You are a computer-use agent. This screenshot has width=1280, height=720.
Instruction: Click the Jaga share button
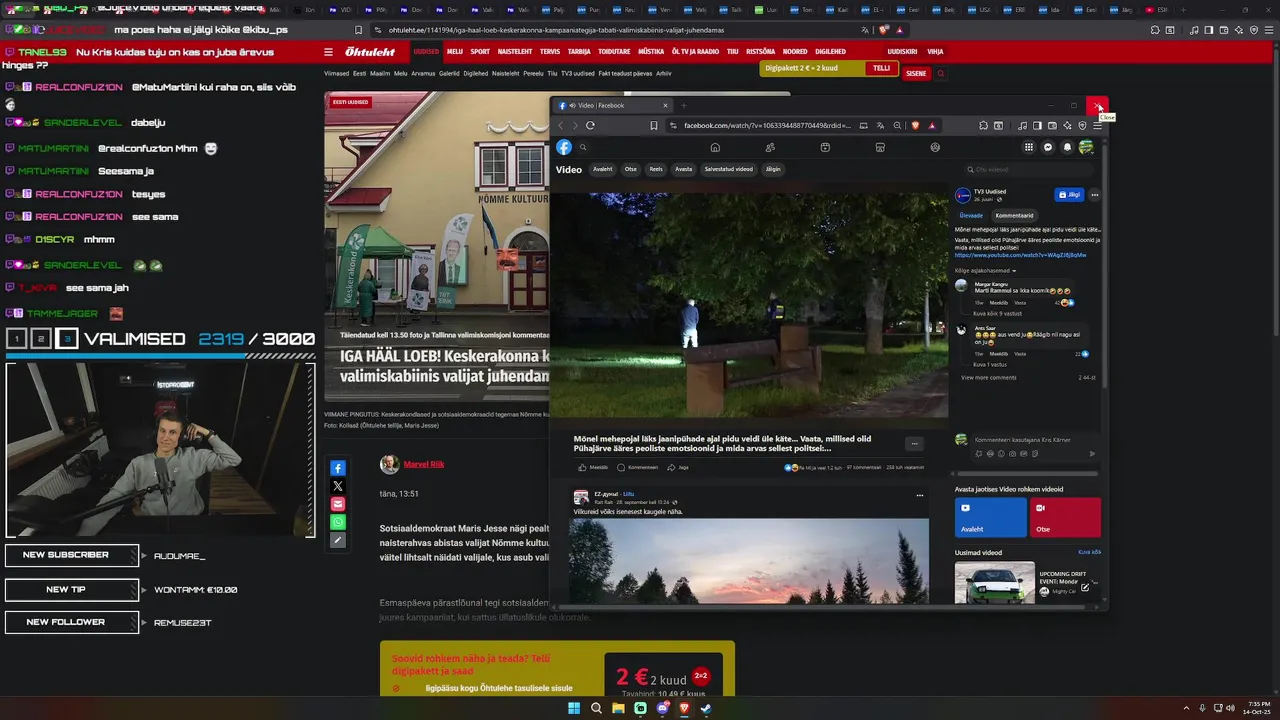click(x=679, y=467)
